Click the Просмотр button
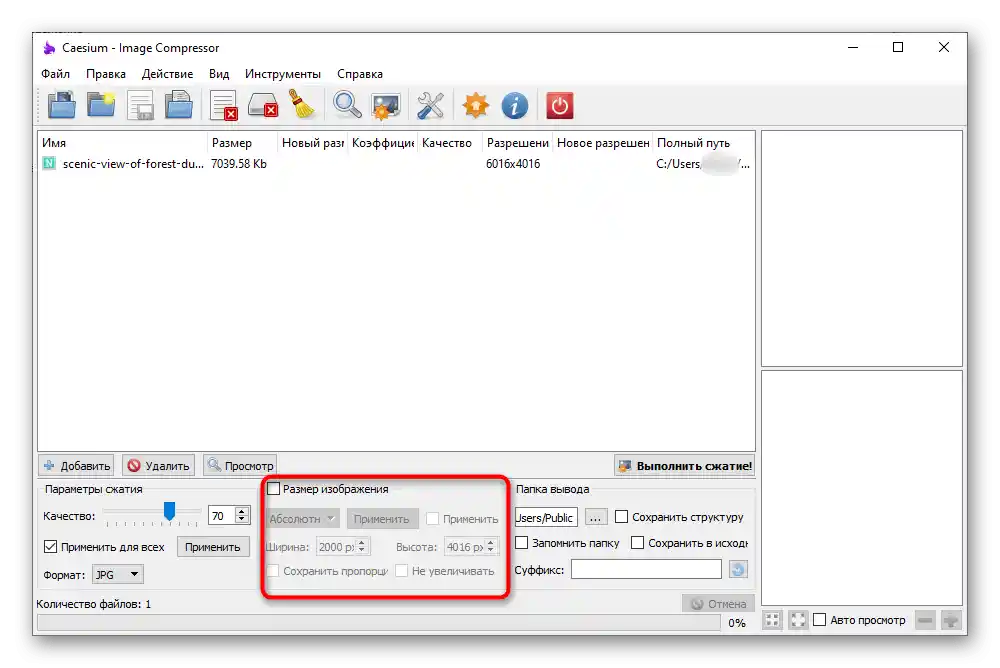This screenshot has height=668, width=1000. click(240, 466)
